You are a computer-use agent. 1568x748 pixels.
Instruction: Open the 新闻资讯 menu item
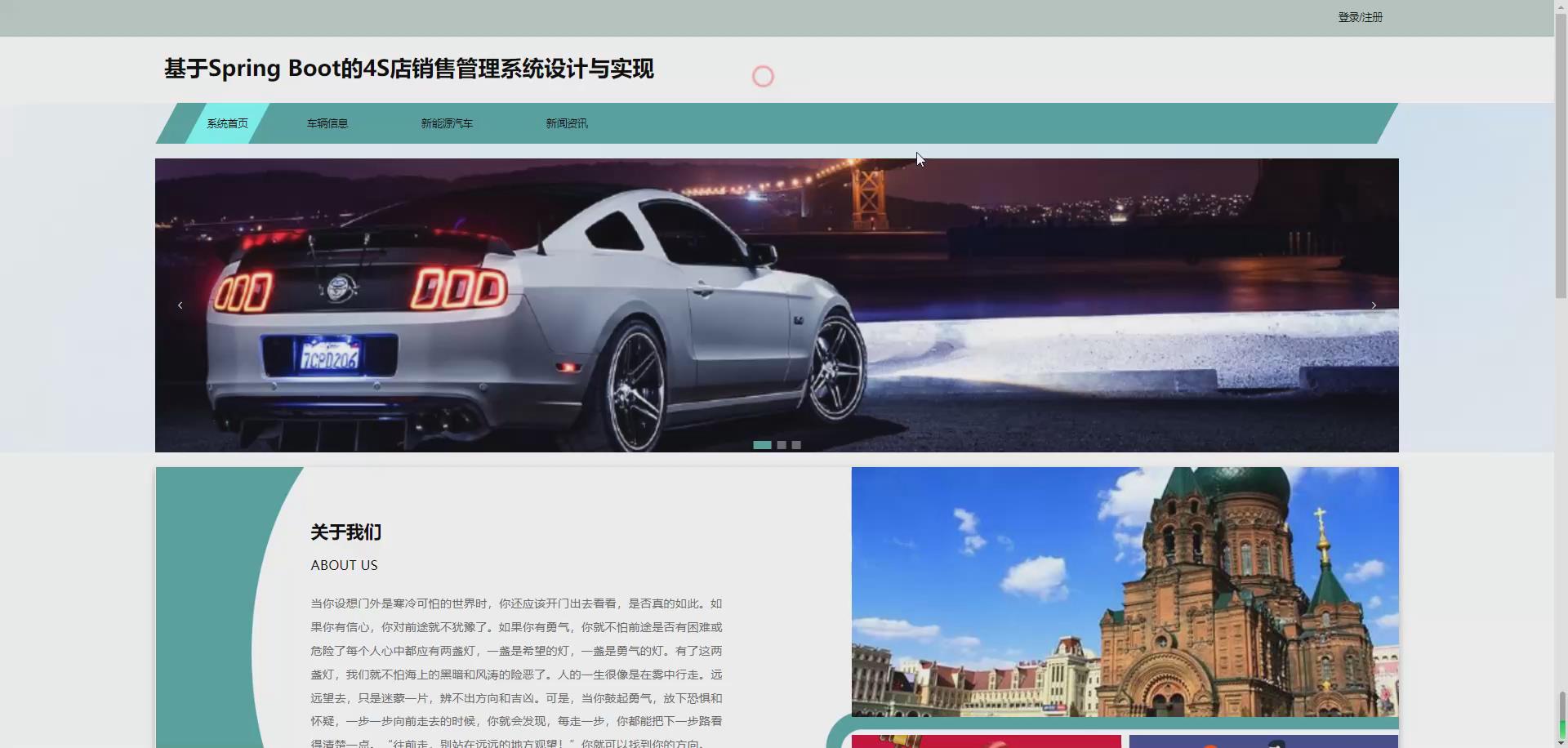point(567,123)
